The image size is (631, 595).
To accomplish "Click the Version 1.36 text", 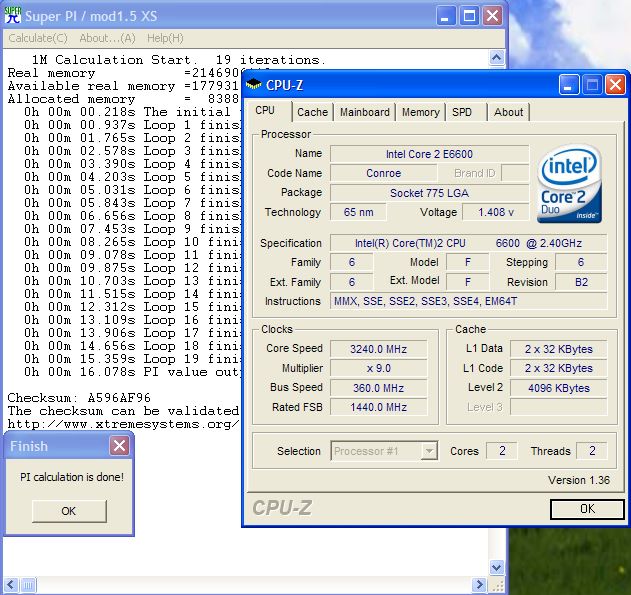I will [579, 480].
